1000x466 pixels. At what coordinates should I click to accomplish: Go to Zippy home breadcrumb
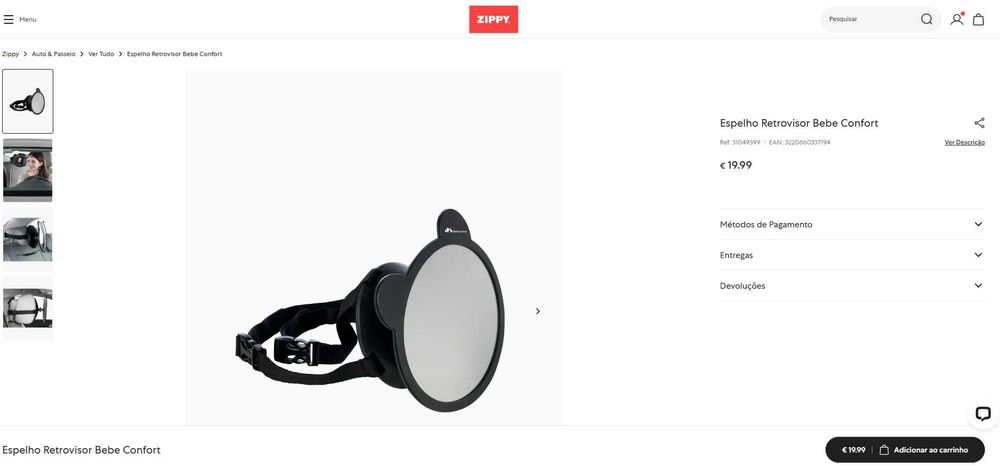10,54
